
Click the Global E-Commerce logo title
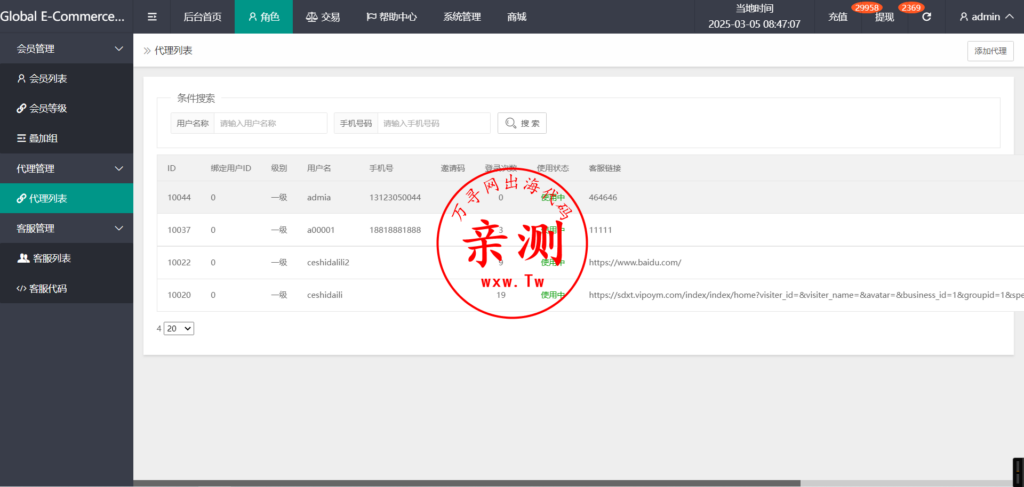62,17
